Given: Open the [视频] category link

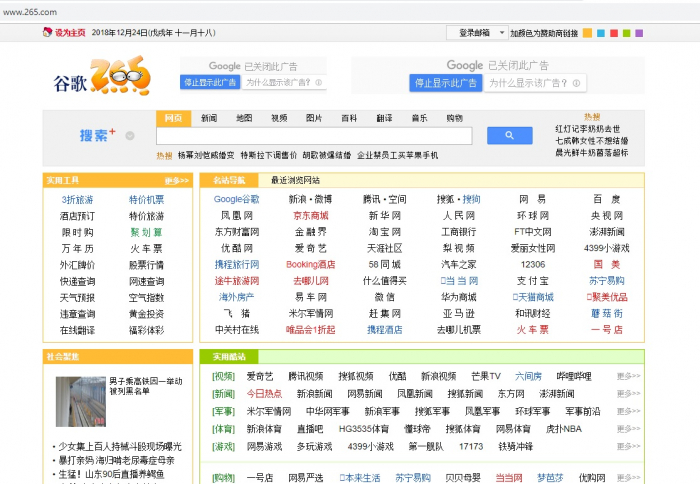Looking at the screenshot, I should coord(223,376).
